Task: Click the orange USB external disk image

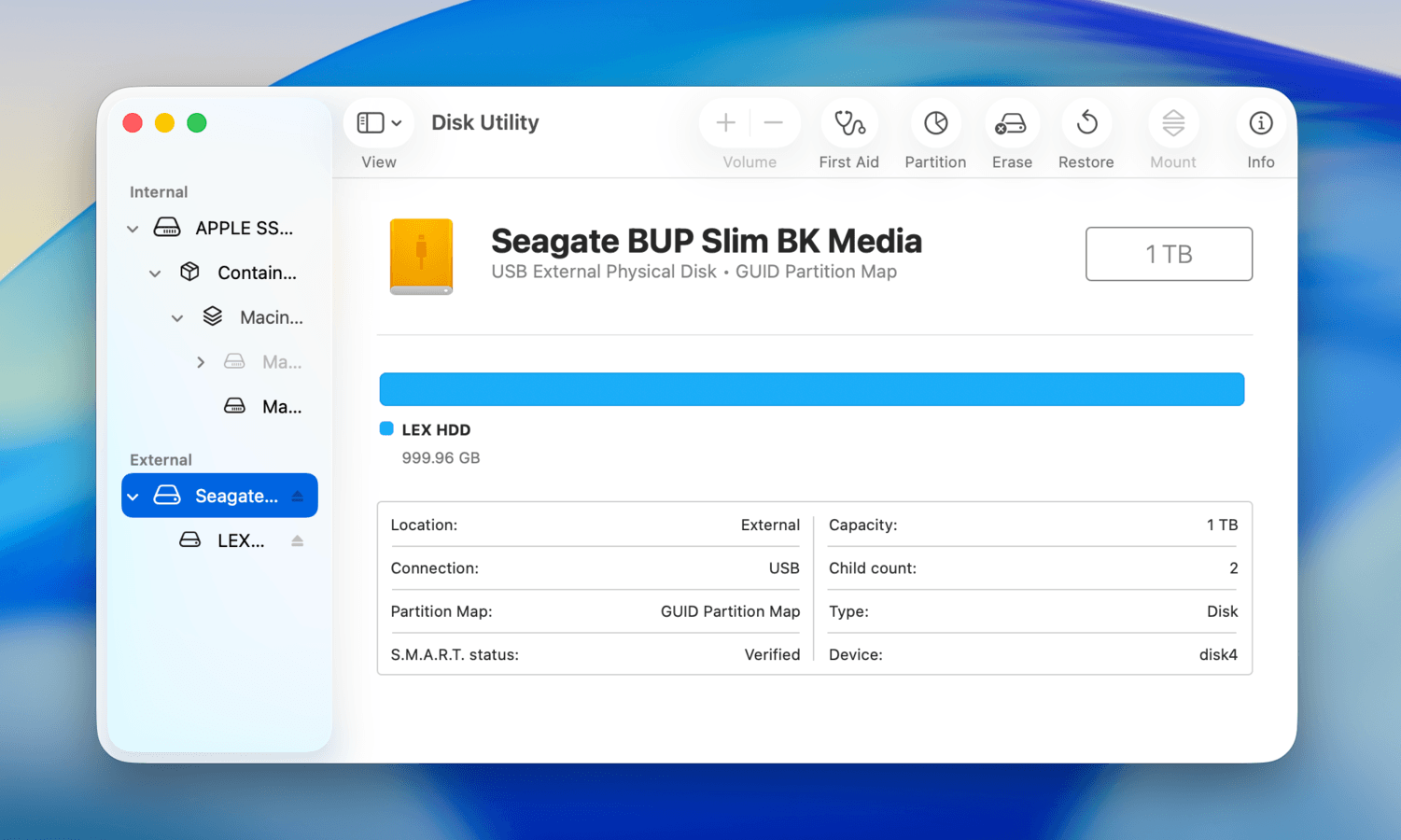Action: (x=421, y=257)
